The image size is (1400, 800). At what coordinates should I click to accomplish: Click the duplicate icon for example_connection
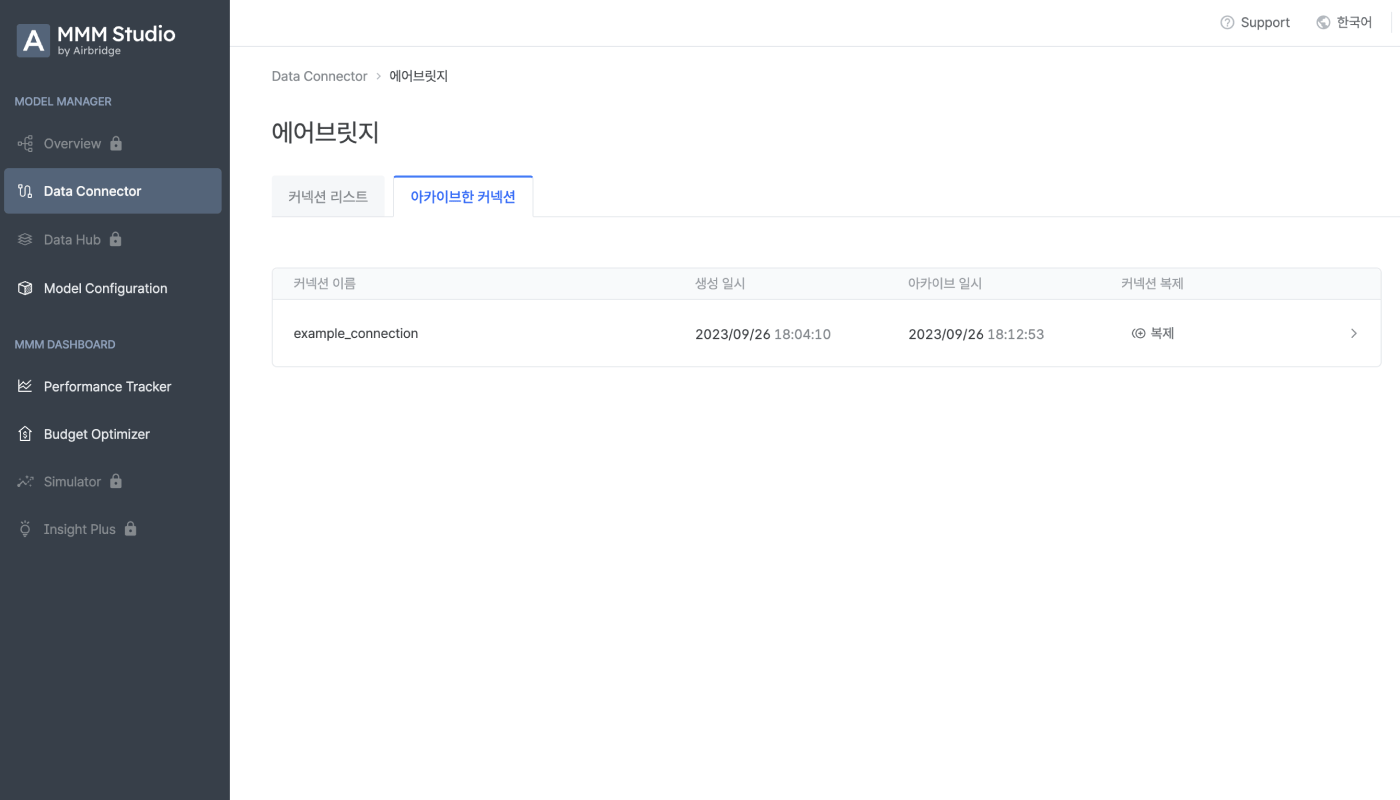coord(1138,333)
